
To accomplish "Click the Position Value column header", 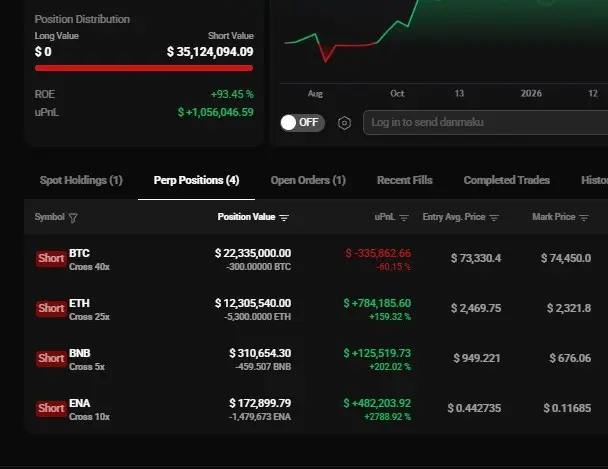I will tap(246, 217).
